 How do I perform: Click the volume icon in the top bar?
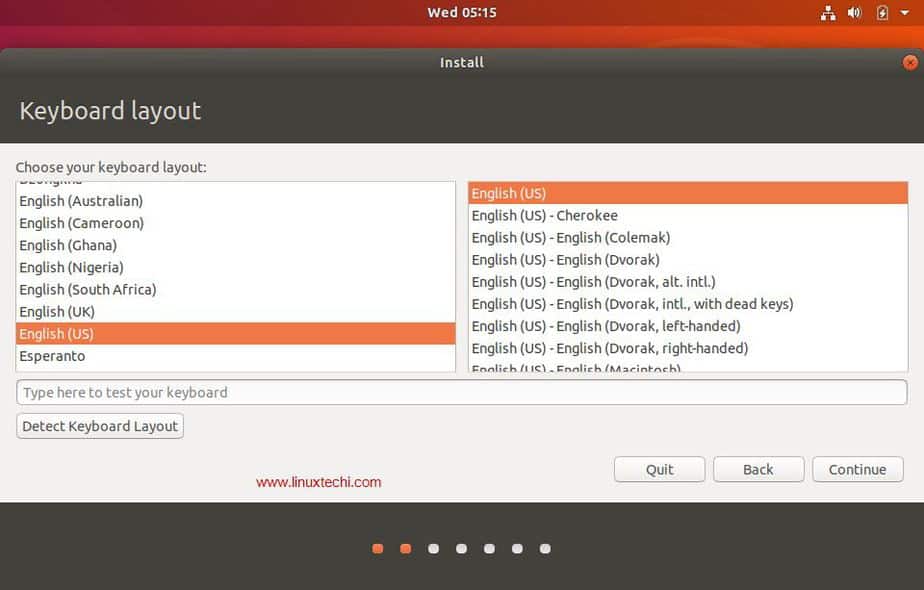[853, 13]
